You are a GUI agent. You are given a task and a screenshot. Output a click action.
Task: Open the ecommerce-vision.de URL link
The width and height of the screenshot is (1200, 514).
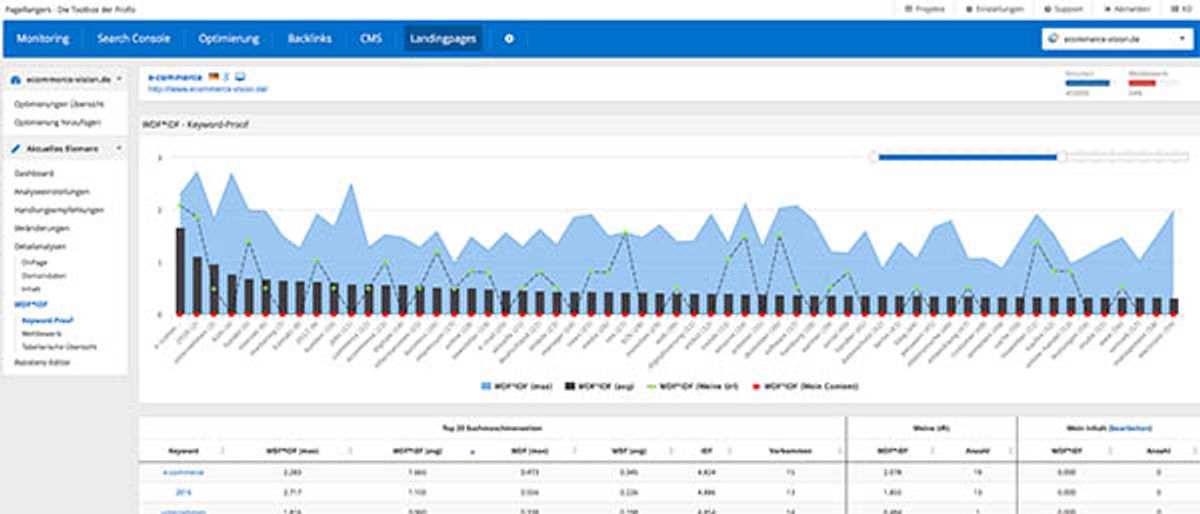click(x=207, y=88)
